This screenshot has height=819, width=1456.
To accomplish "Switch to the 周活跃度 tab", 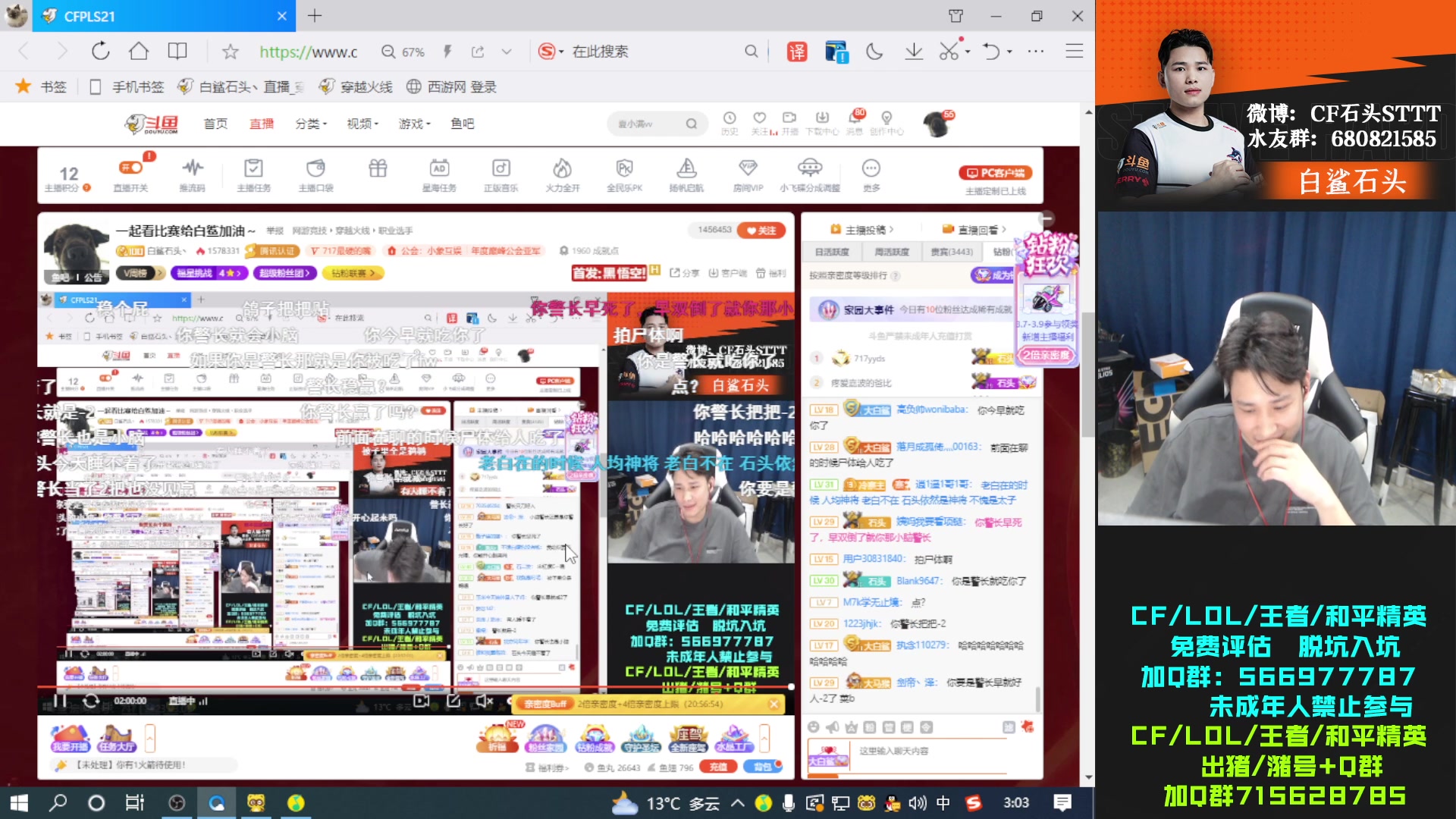I will (891, 252).
